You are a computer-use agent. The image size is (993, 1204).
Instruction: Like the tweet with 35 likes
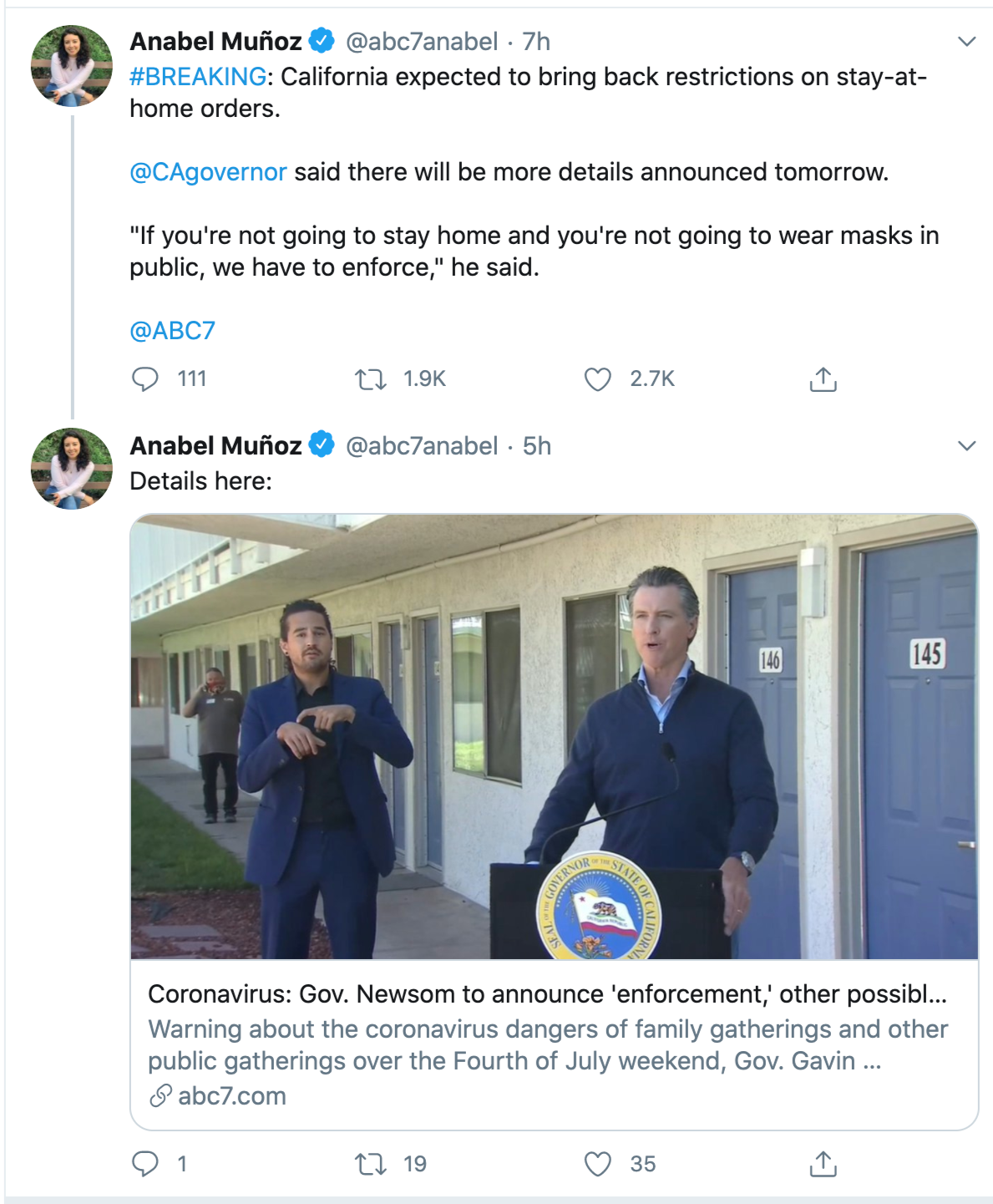click(597, 1164)
